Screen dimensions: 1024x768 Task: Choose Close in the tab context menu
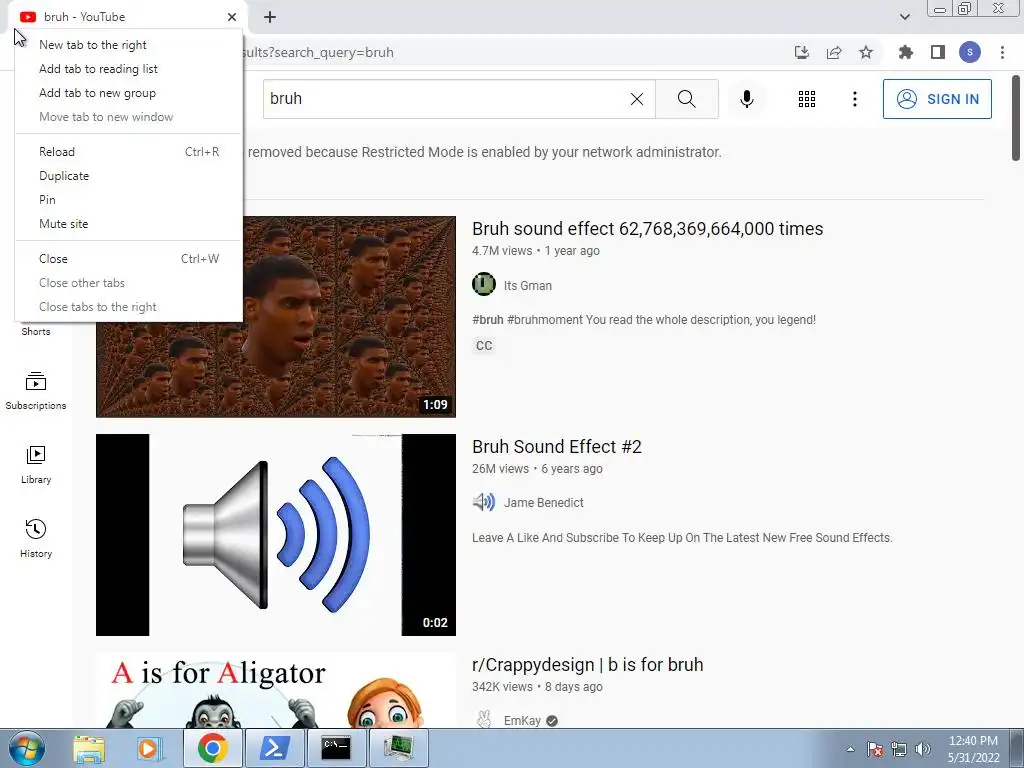[129, 259]
